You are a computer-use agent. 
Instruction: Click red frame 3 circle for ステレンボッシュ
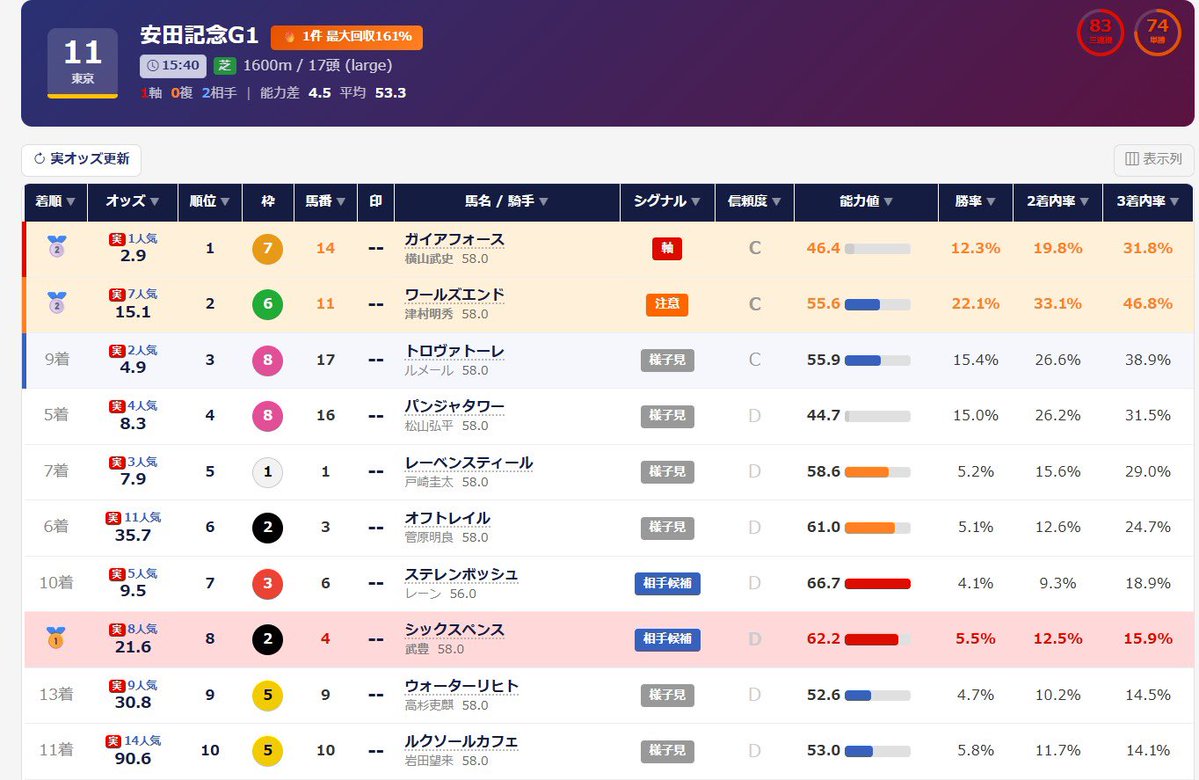tap(268, 583)
